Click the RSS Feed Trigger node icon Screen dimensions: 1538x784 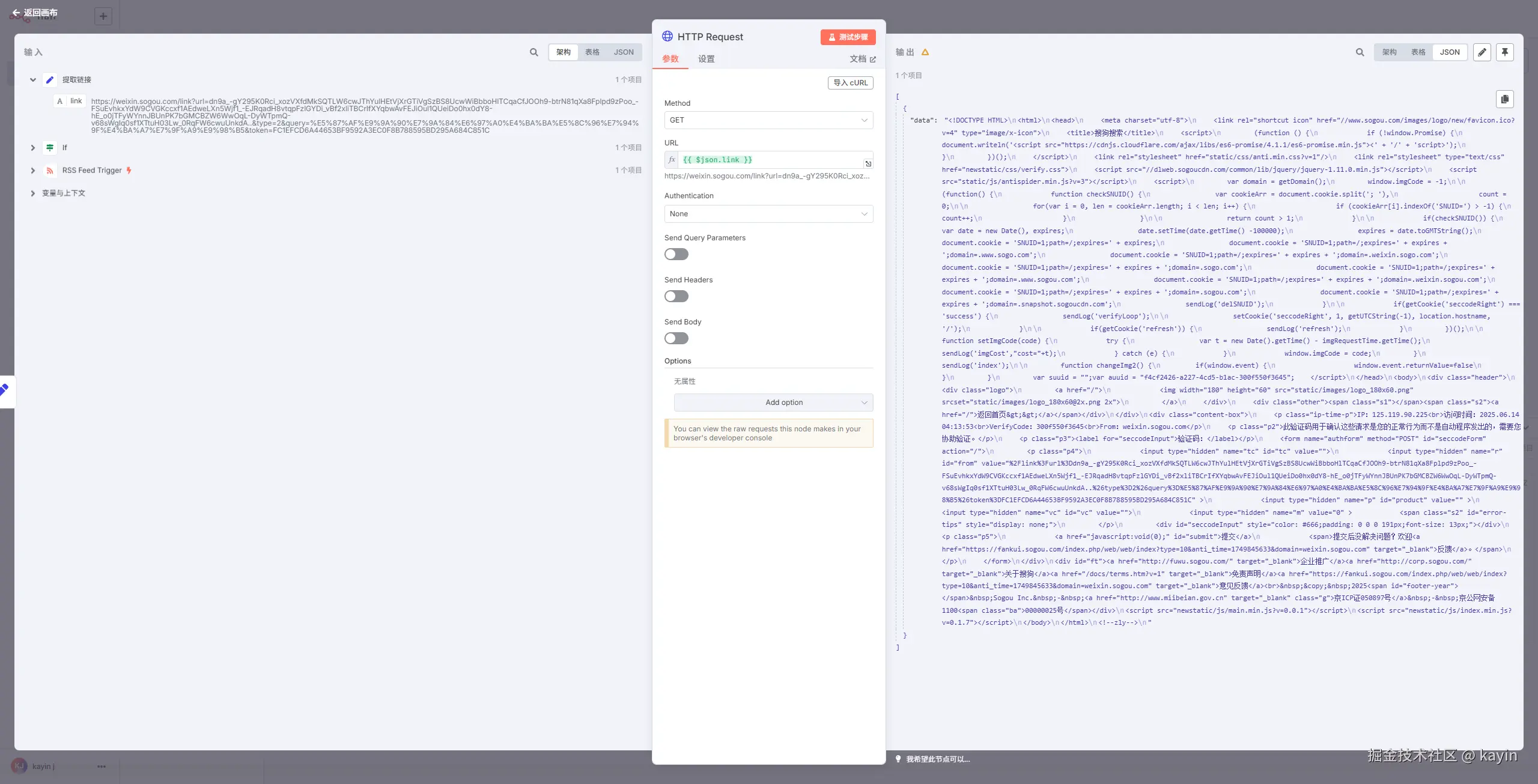coord(50,171)
